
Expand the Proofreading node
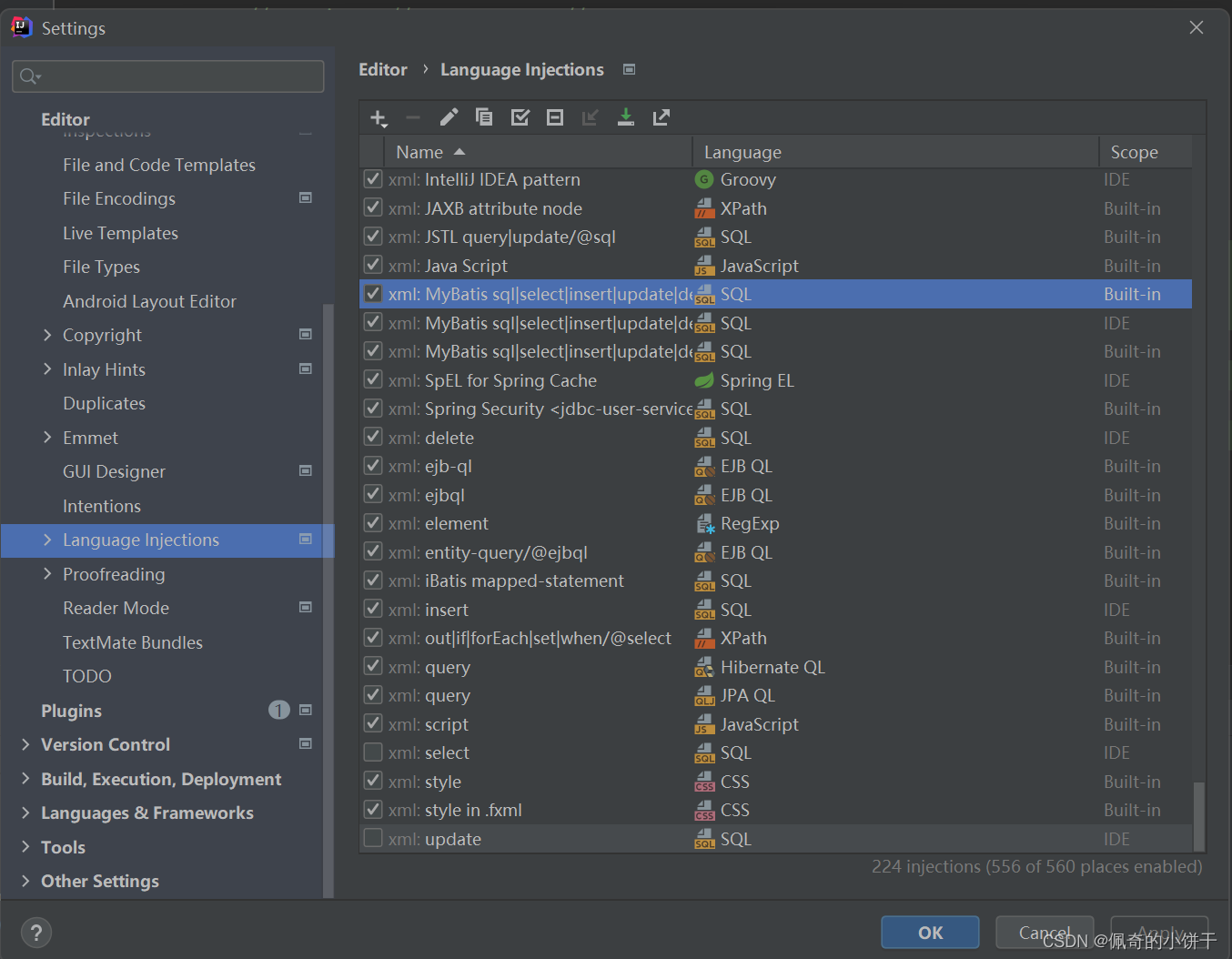(47, 573)
